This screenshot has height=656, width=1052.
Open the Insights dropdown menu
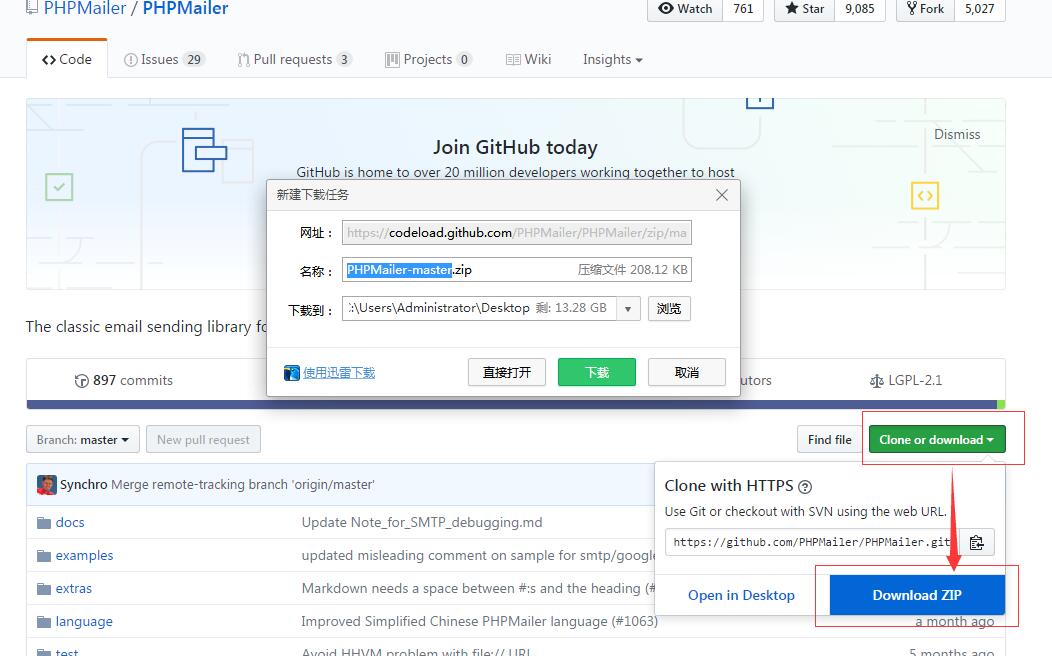(x=612, y=60)
